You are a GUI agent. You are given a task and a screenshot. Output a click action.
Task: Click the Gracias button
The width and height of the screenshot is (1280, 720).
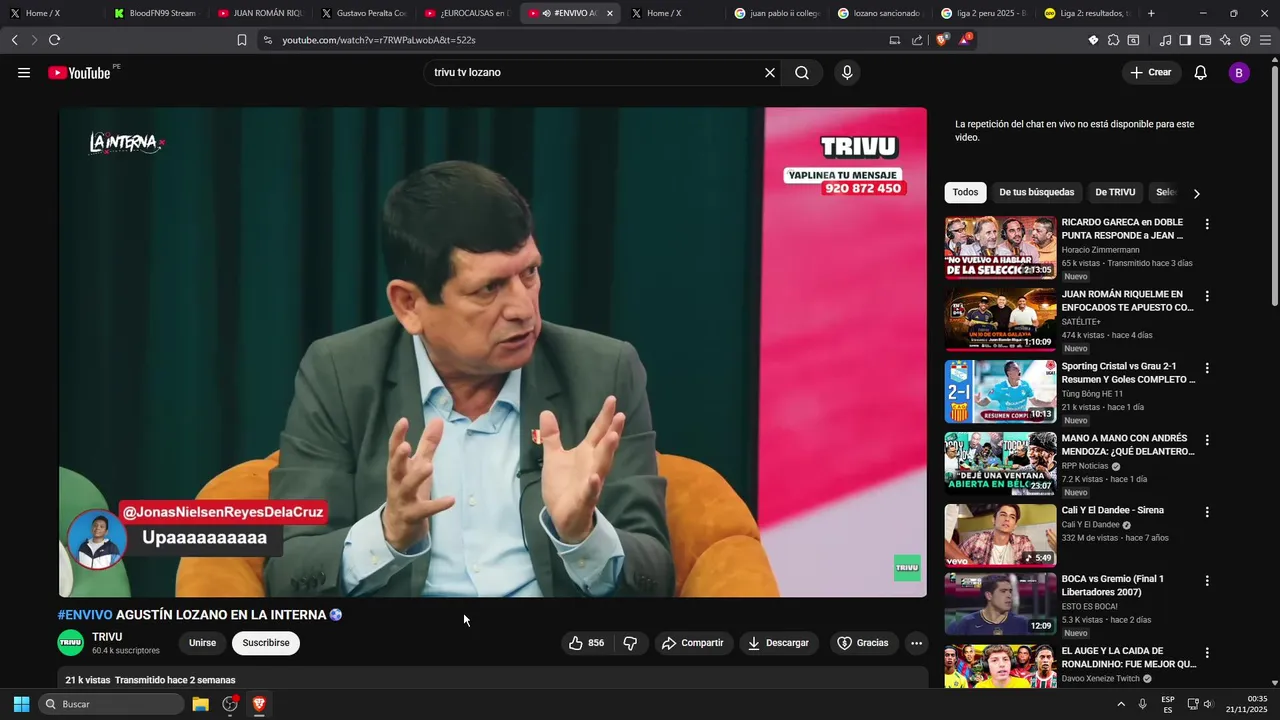pos(863,643)
